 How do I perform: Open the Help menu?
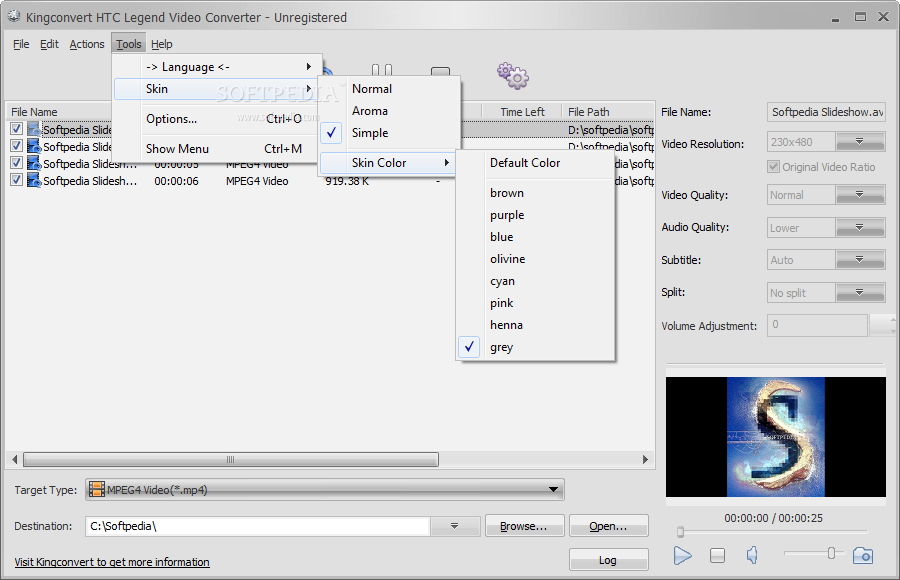click(162, 44)
